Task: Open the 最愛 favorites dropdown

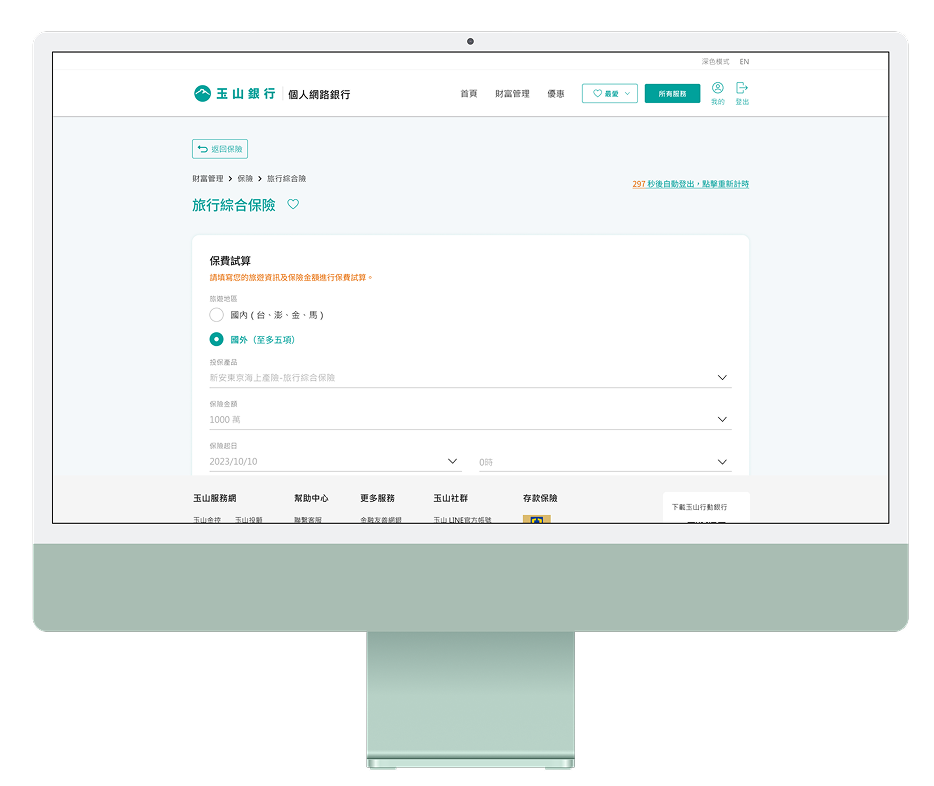Action: [x=609, y=94]
